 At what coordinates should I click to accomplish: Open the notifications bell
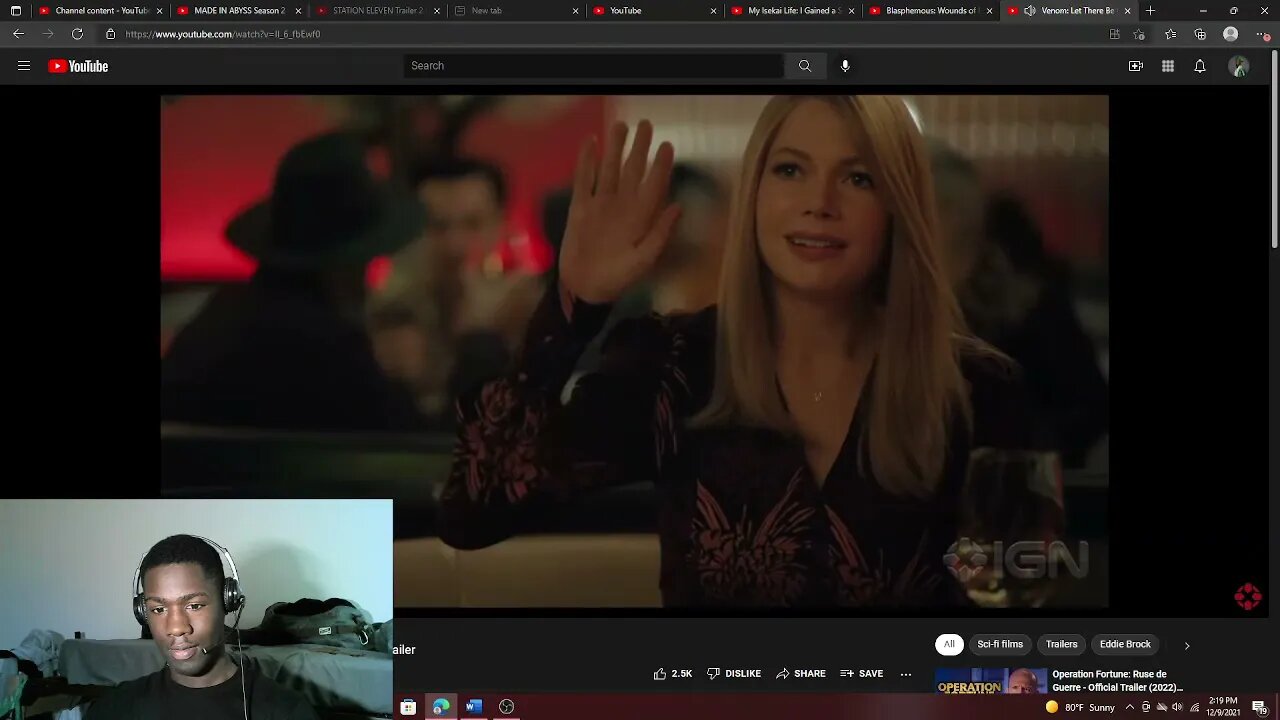1200,66
